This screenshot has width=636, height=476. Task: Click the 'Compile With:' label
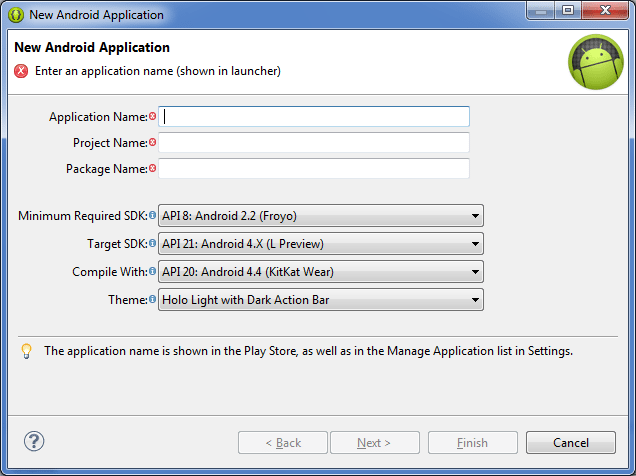tap(110, 272)
